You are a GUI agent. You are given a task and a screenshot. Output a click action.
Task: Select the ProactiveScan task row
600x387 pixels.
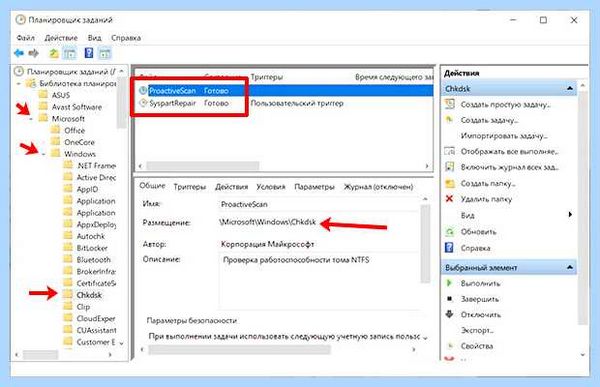click(285, 91)
